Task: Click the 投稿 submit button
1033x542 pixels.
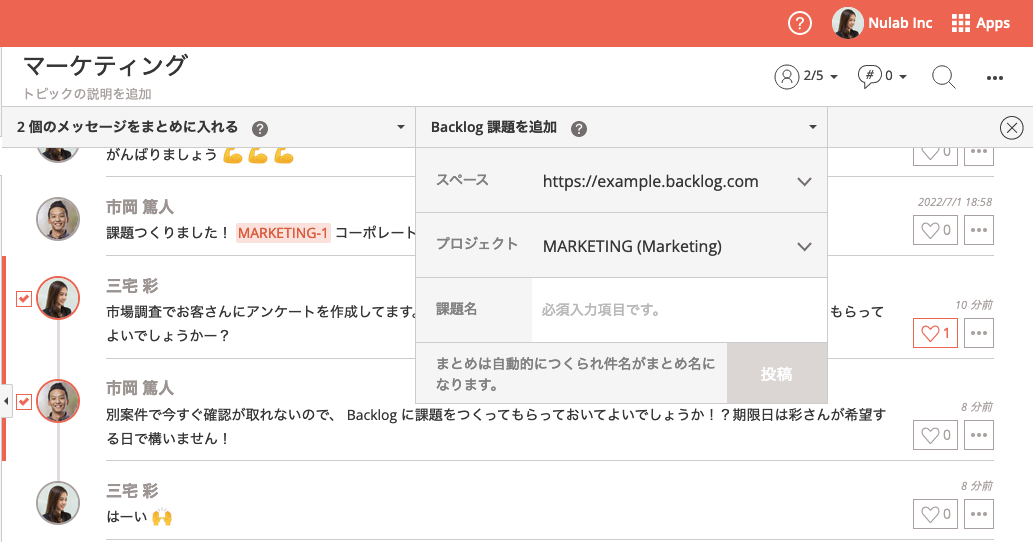Action: tap(777, 373)
